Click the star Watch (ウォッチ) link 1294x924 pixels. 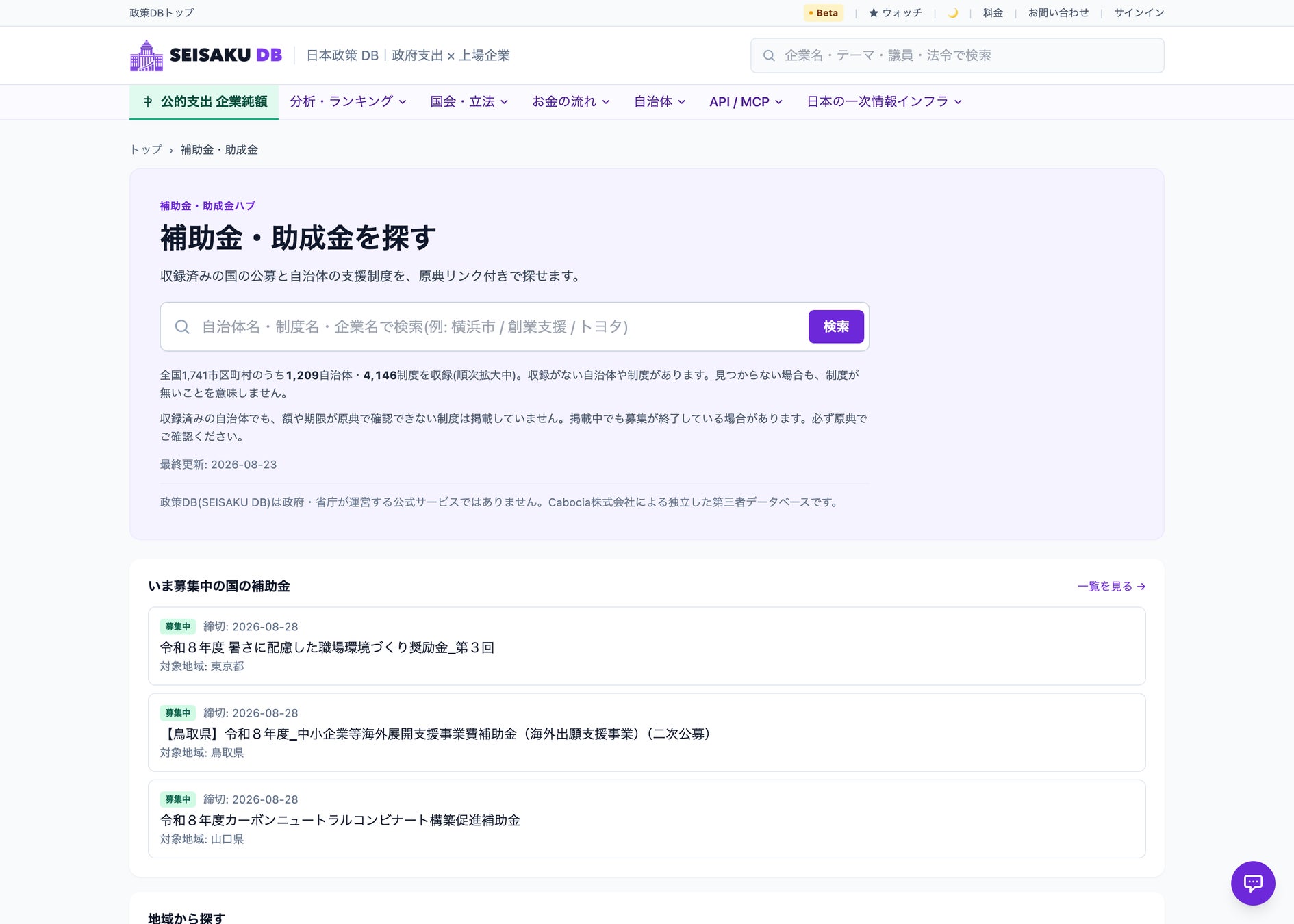pyautogui.click(x=896, y=13)
